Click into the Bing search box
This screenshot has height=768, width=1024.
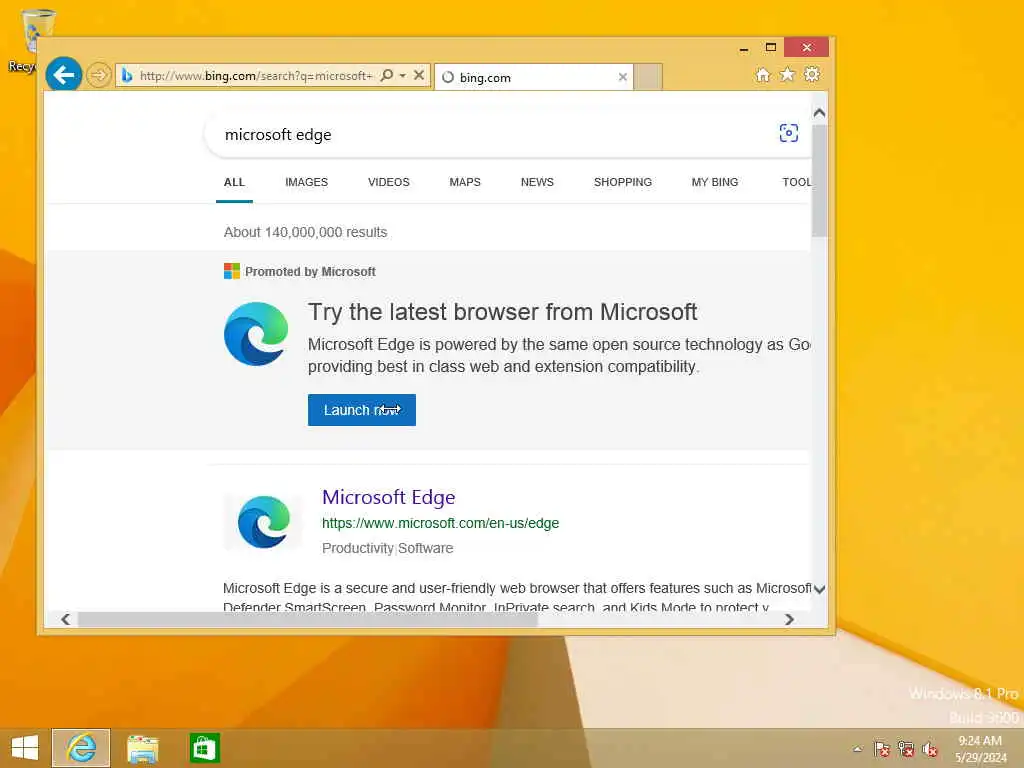tap(490, 135)
